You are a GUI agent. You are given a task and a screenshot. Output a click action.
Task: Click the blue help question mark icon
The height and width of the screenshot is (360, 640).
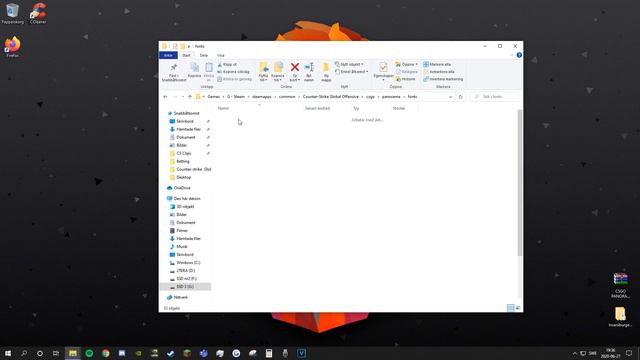(x=519, y=55)
